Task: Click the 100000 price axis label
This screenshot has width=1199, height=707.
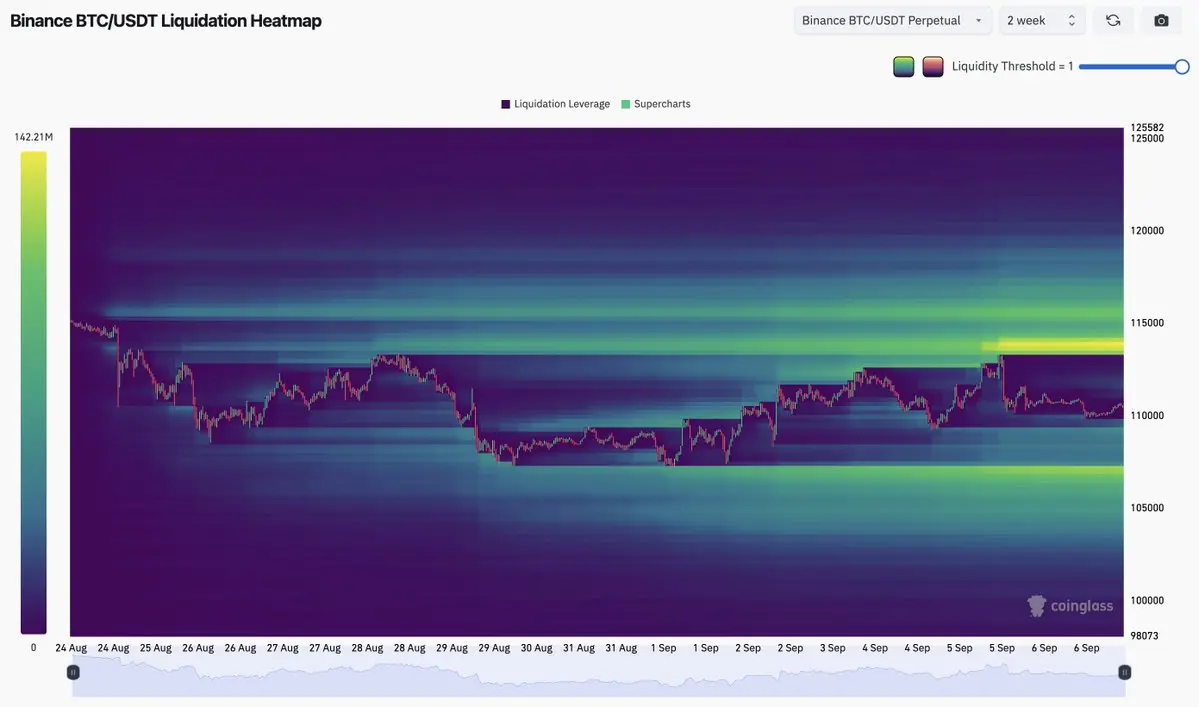Action: coord(1147,601)
